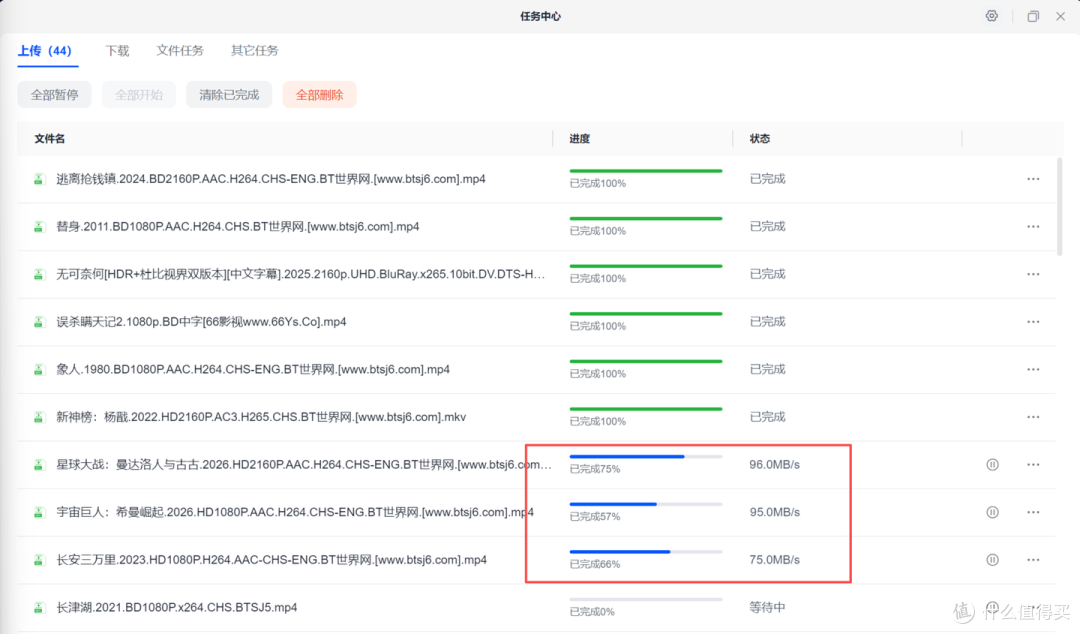Open more options for 星球大战 row
Screen dimensions: 1080x634
click(1033, 464)
